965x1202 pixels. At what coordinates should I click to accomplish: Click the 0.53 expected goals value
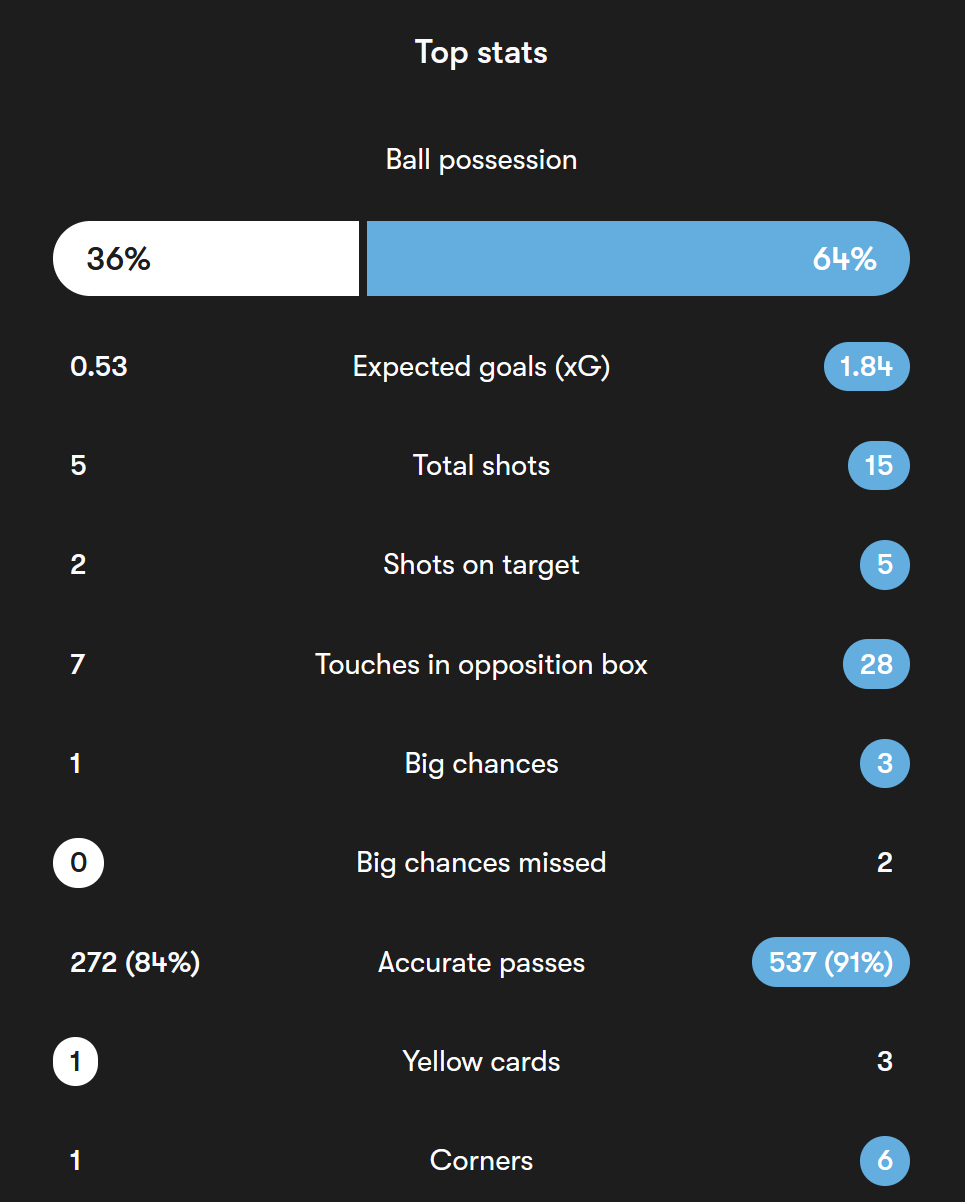tap(99, 366)
